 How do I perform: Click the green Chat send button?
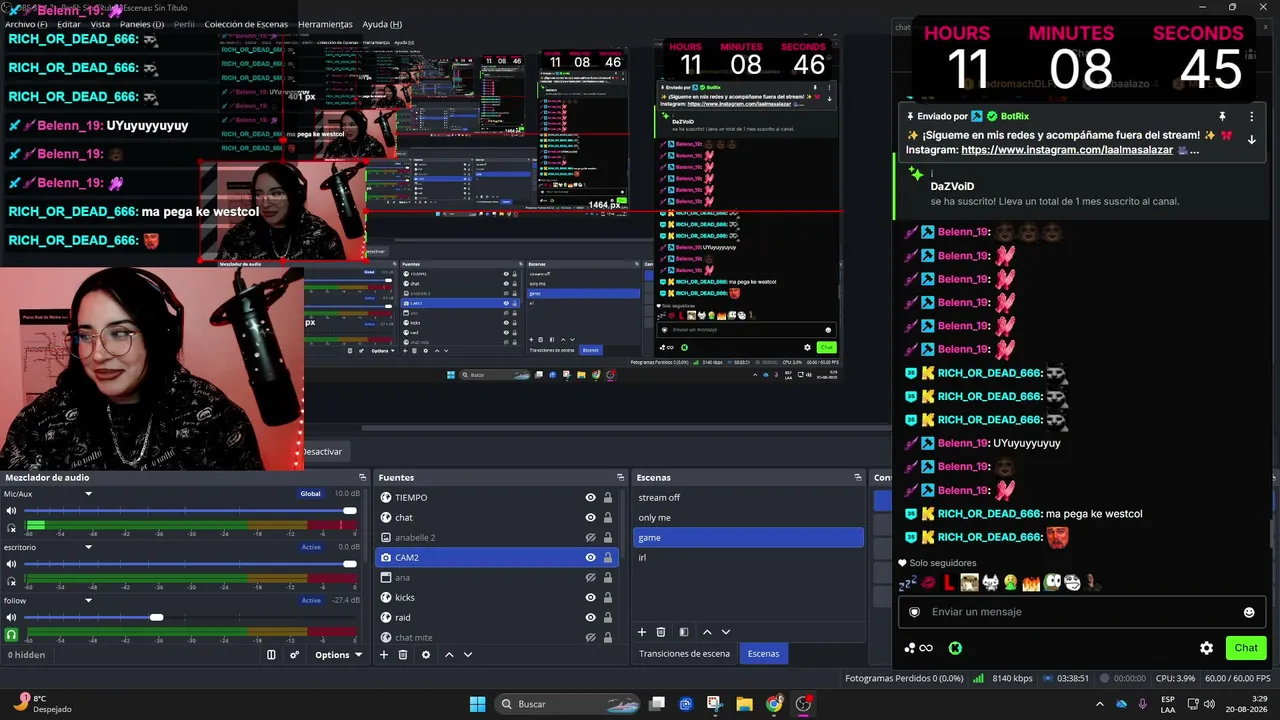point(1246,648)
